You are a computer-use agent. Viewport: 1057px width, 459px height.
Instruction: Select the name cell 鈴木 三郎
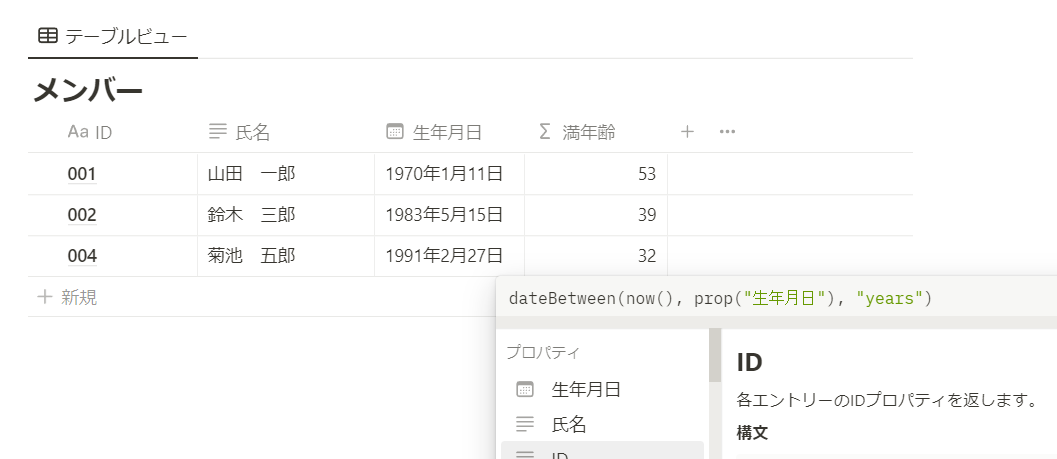click(x=286, y=215)
